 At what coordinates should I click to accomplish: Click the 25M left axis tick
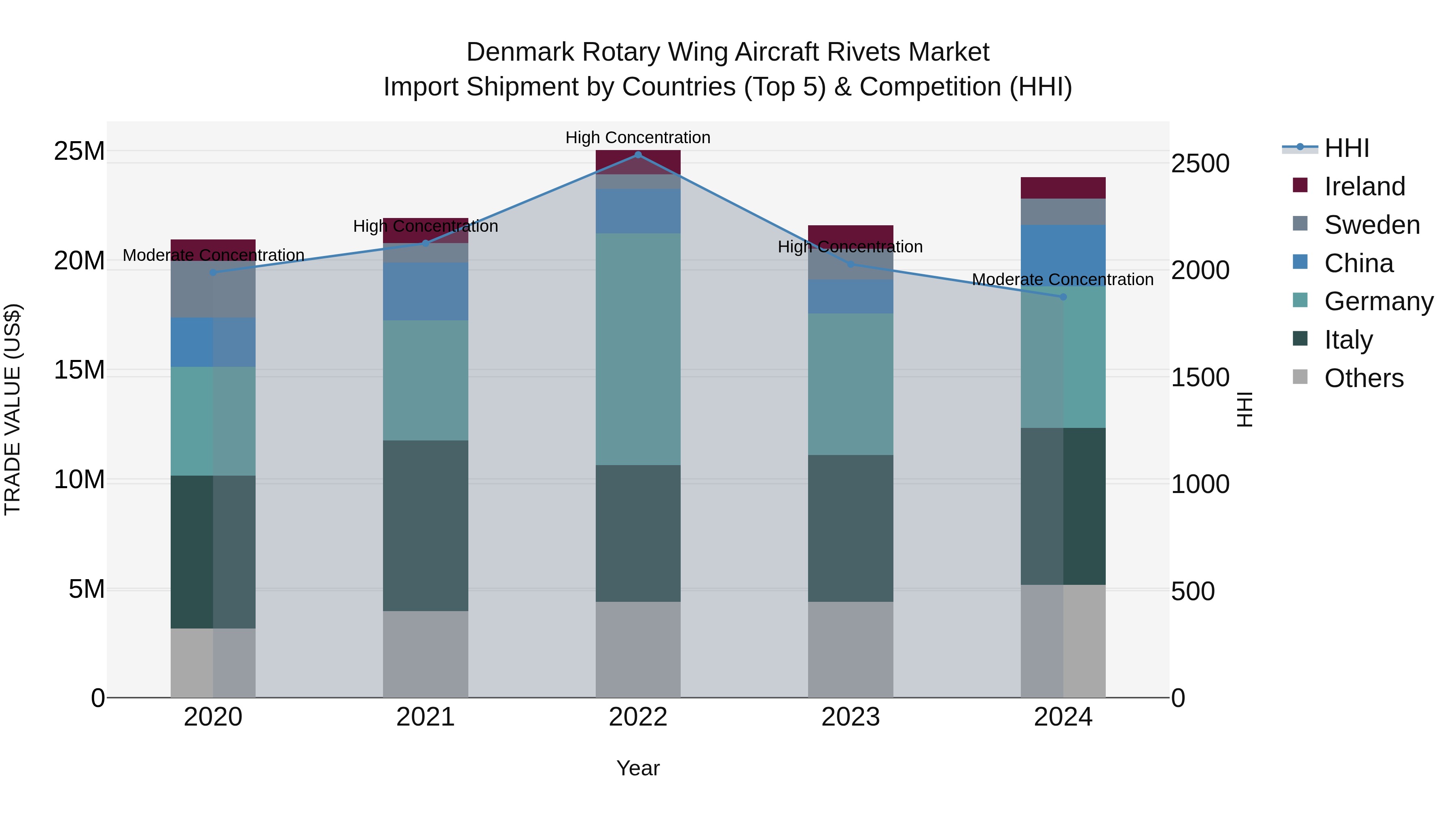click(79, 151)
